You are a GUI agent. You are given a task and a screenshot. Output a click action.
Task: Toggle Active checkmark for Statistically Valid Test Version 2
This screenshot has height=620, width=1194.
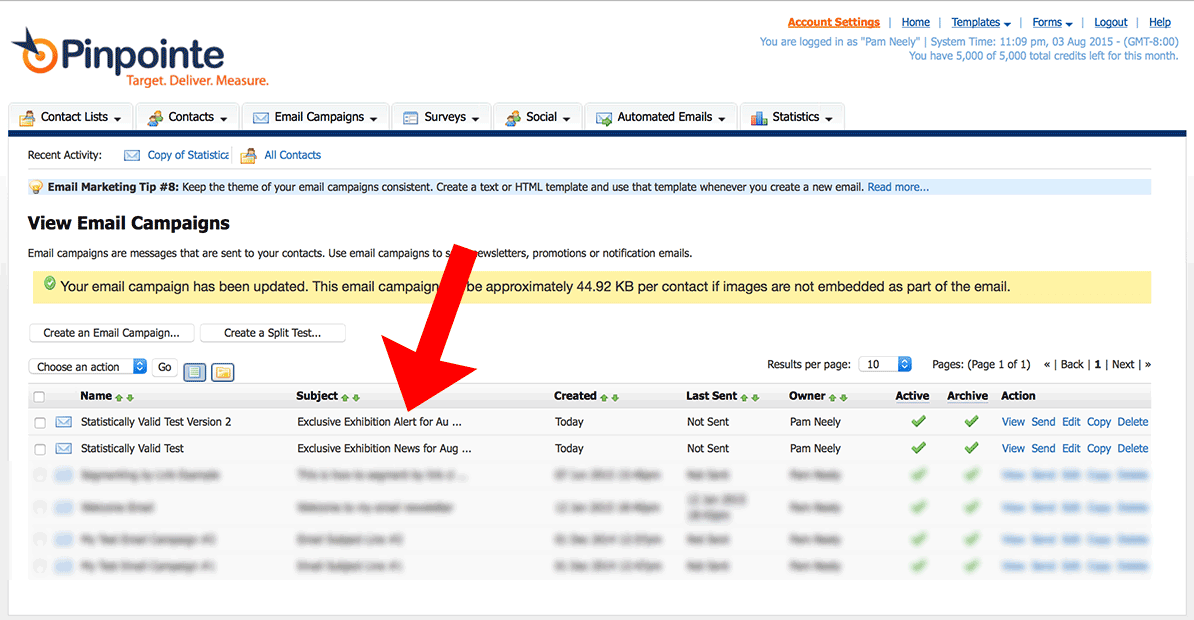[x=918, y=421]
